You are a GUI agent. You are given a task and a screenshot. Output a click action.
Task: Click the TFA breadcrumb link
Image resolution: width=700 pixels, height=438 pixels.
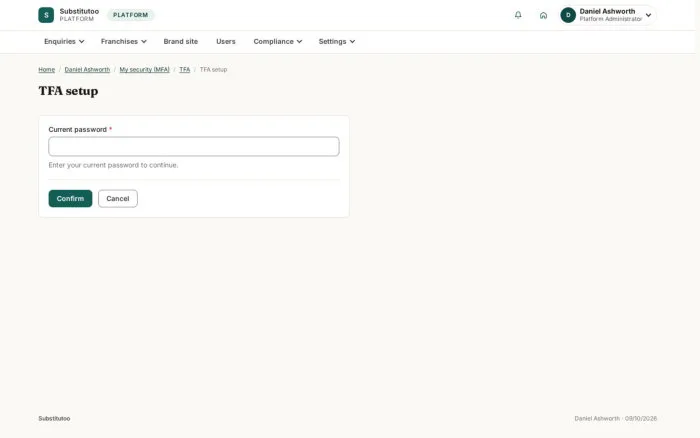(184, 70)
